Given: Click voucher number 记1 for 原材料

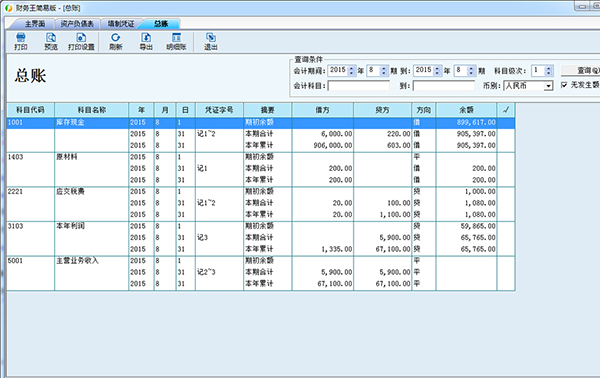Looking at the screenshot, I should 202,168.
